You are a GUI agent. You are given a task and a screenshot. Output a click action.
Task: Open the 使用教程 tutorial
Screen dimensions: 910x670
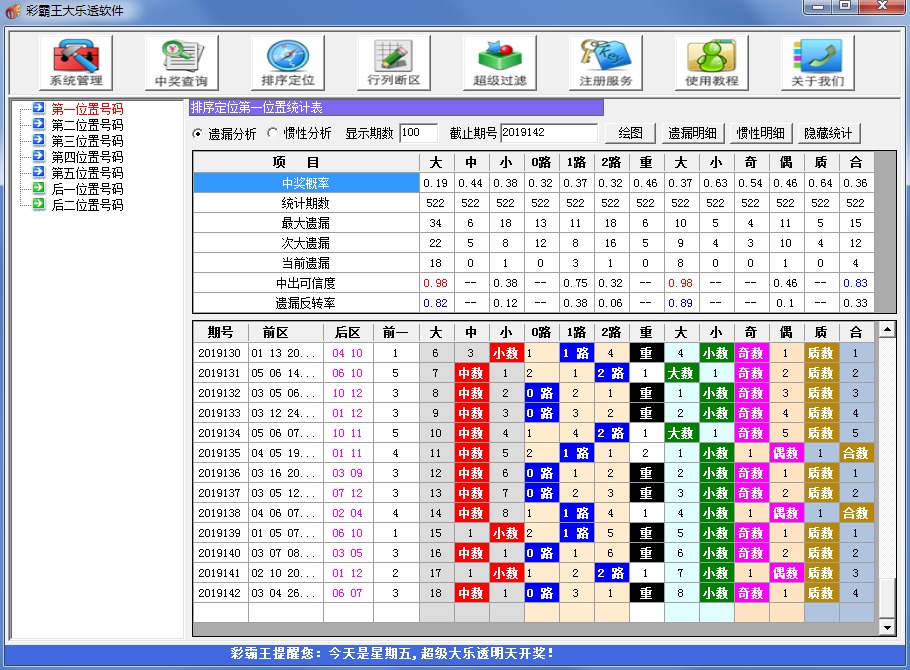[710, 61]
